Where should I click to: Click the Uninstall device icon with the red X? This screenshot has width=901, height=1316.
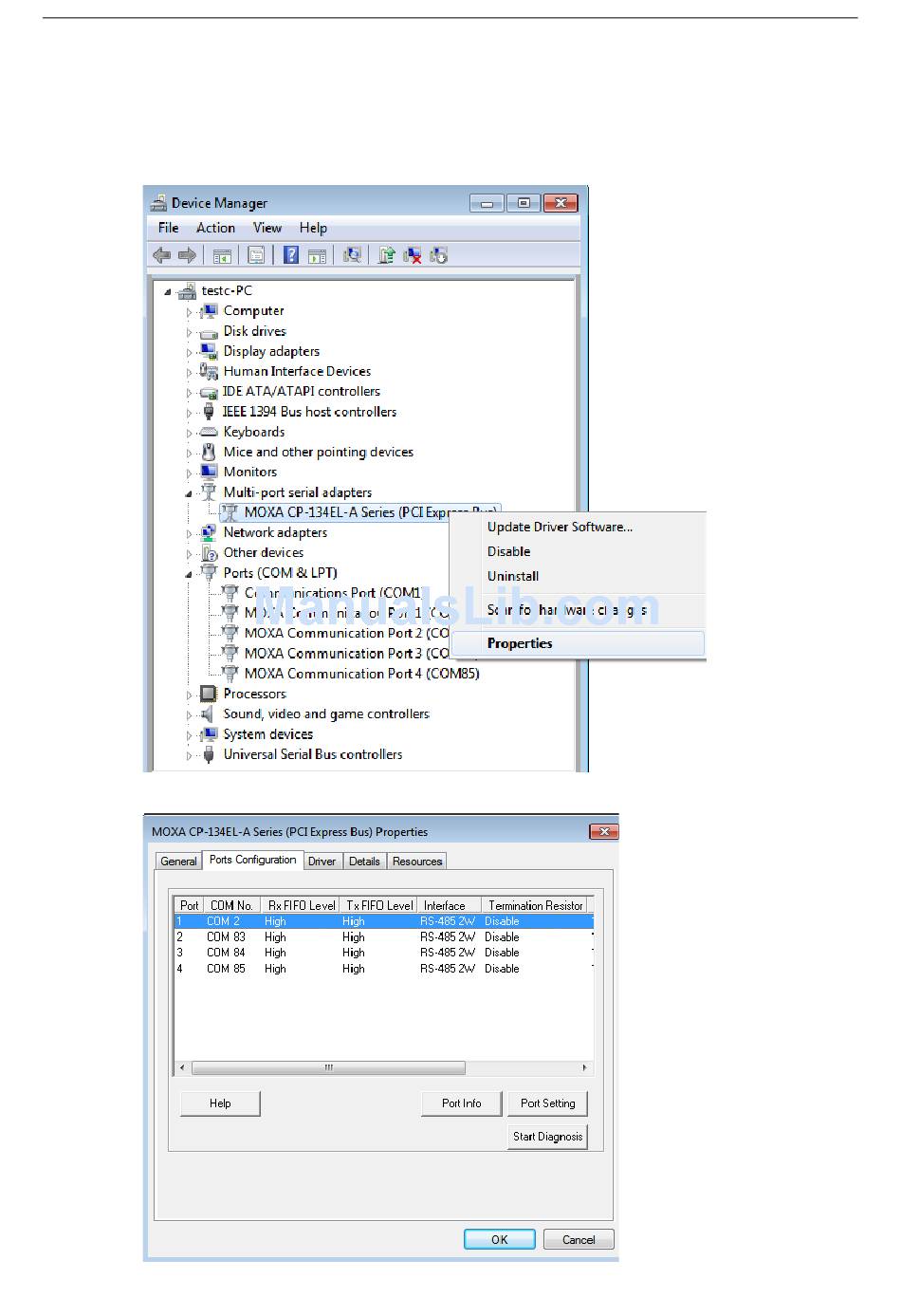413,255
